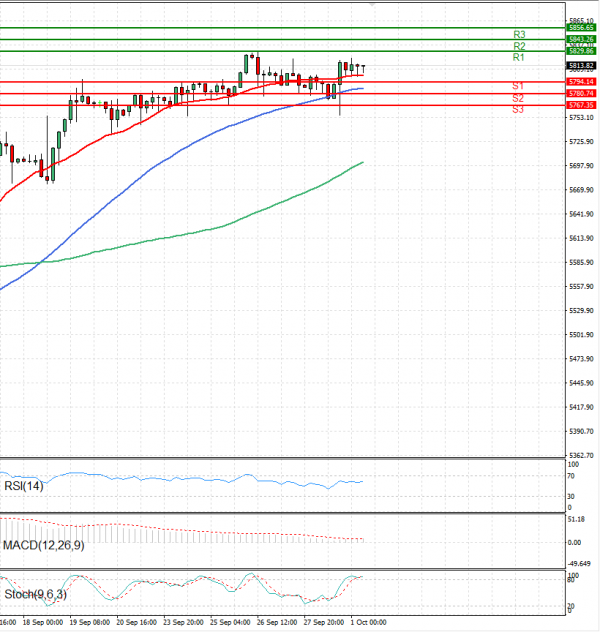Click the 19 Sep 08:00 time label
Image resolution: width=600 pixels, height=632 pixels.
point(89,622)
